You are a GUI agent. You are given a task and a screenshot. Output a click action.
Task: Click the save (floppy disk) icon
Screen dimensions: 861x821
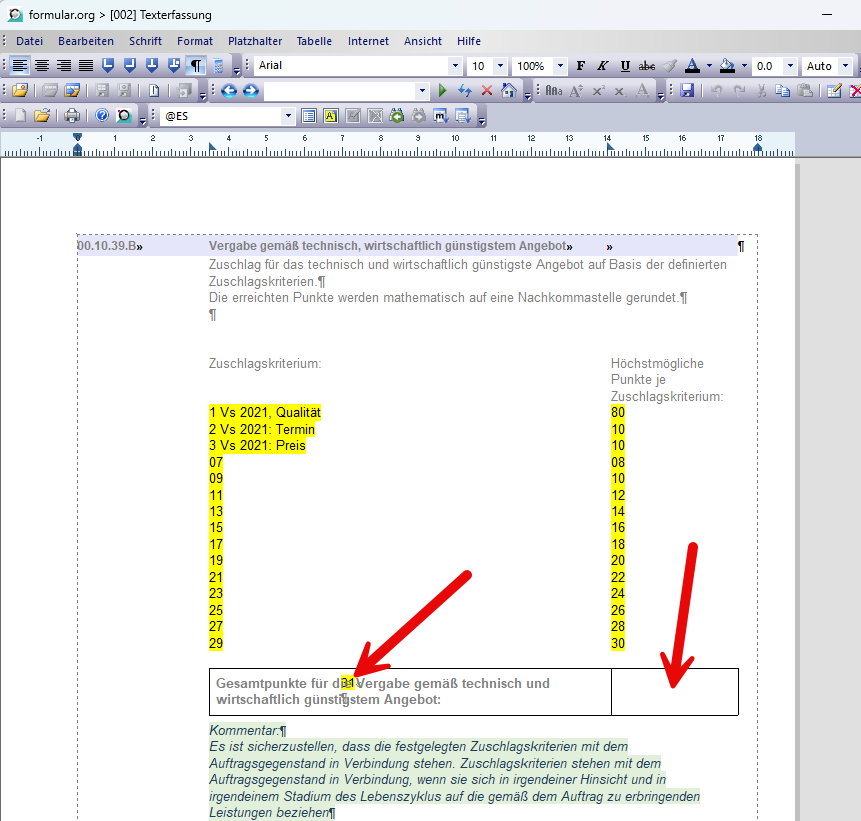pyautogui.click(x=686, y=91)
